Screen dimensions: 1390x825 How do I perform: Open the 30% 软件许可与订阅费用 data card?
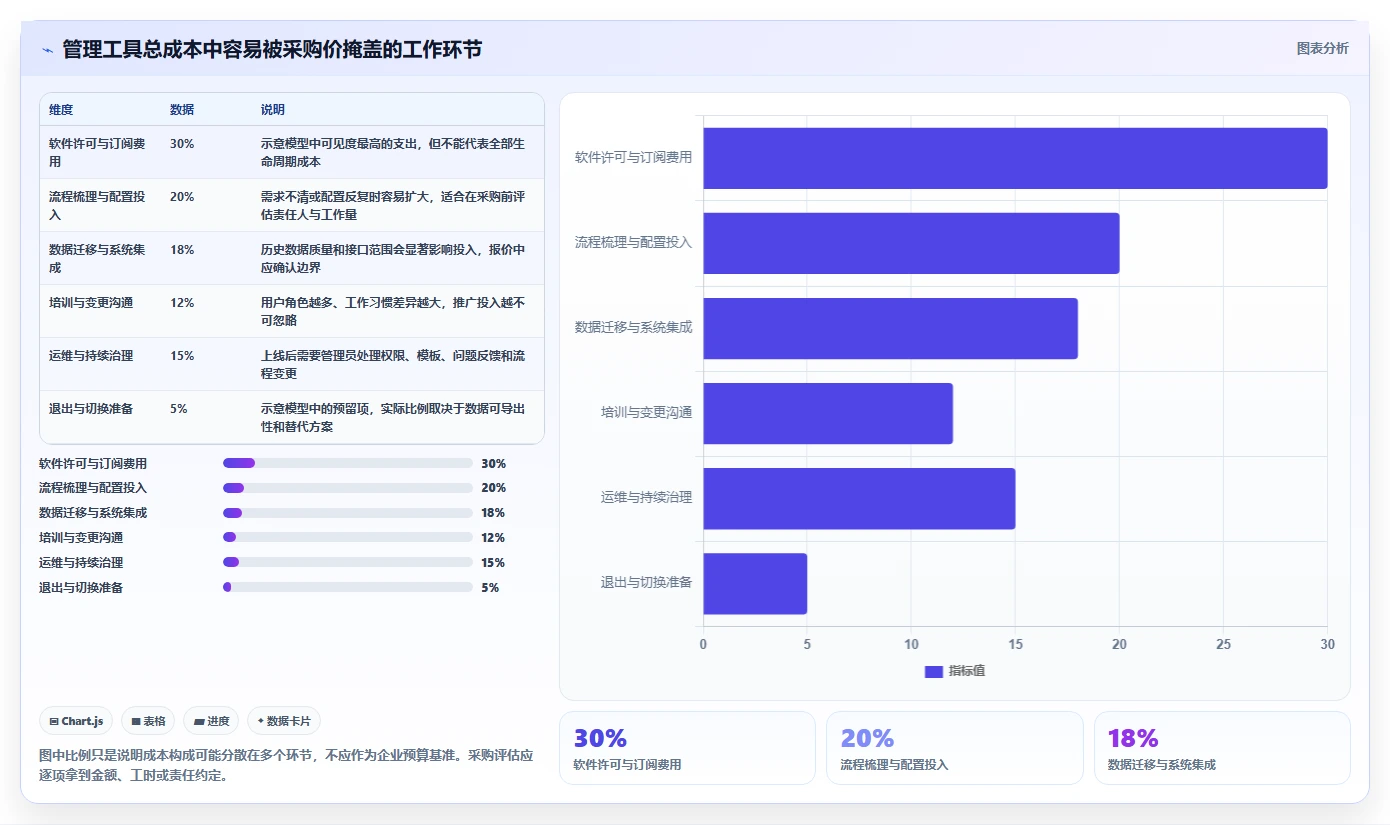(x=687, y=748)
